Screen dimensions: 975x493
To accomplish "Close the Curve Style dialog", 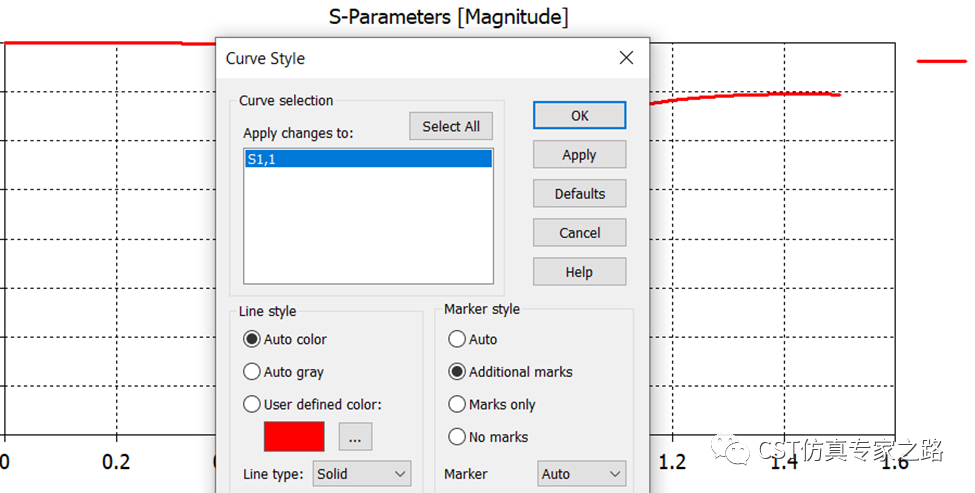I will 626,58.
